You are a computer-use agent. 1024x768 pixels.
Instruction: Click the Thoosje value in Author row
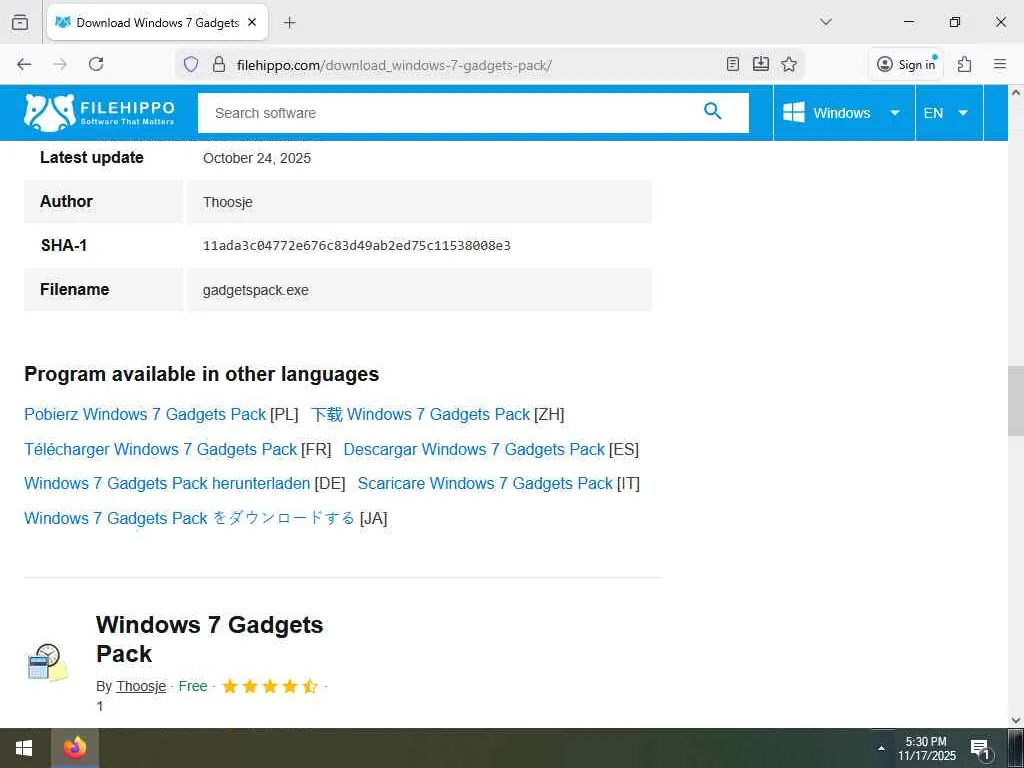point(227,202)
